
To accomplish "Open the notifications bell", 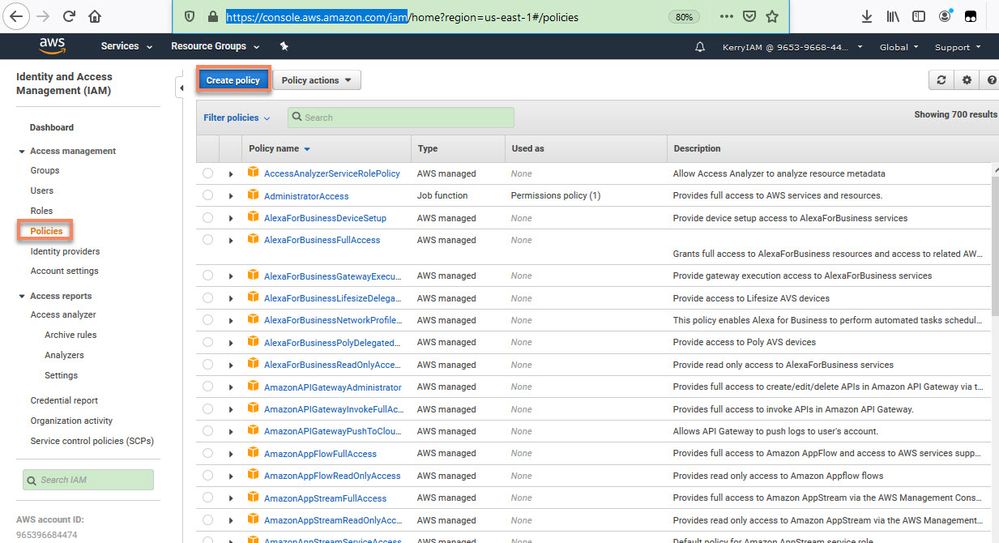I will click(700, 47).
